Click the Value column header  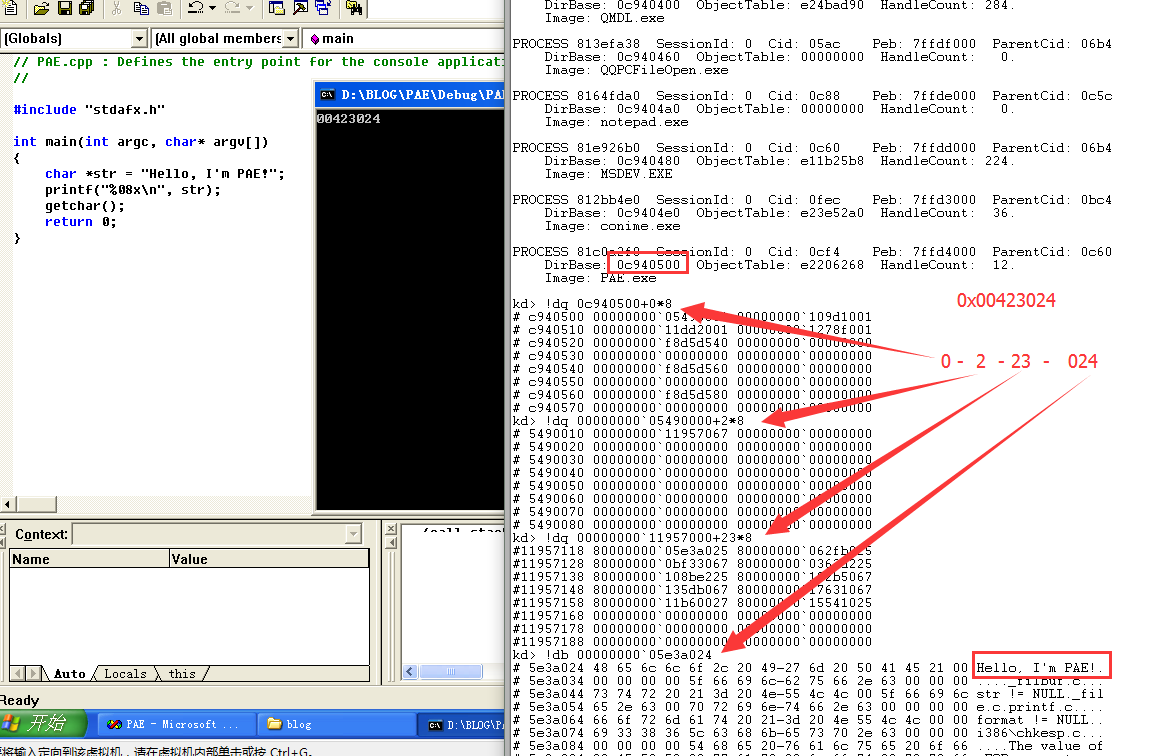tap(269, 559)
